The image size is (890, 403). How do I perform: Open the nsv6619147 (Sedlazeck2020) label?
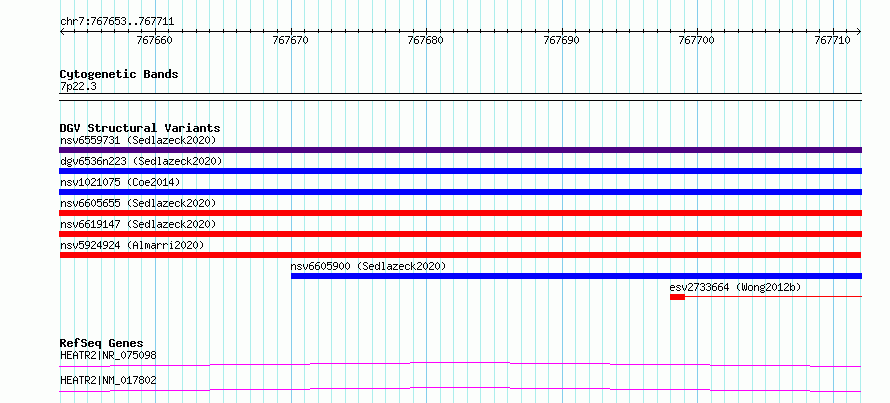[138, 224]
